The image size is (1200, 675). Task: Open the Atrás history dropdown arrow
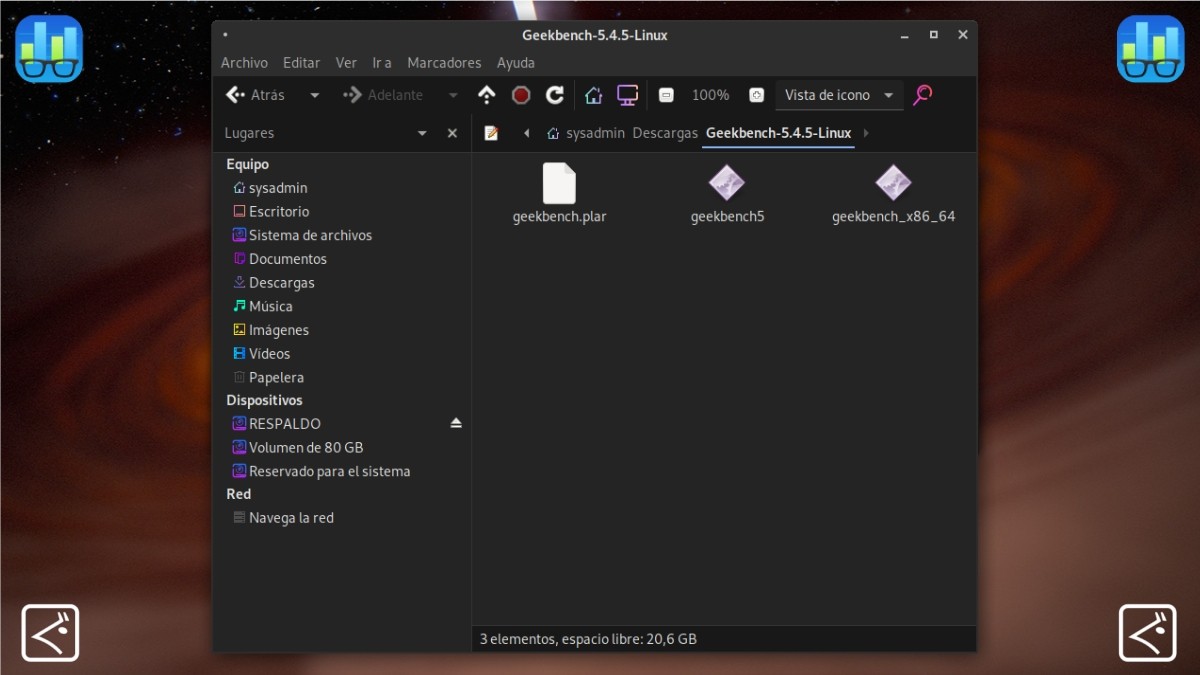[314, 95]
